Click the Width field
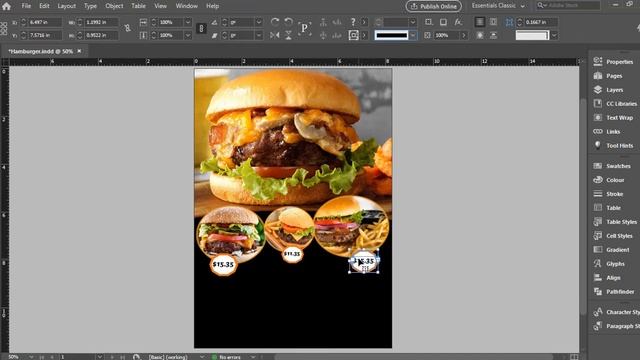640x360 pixels. pyautogui.click(x=101, y=22)
